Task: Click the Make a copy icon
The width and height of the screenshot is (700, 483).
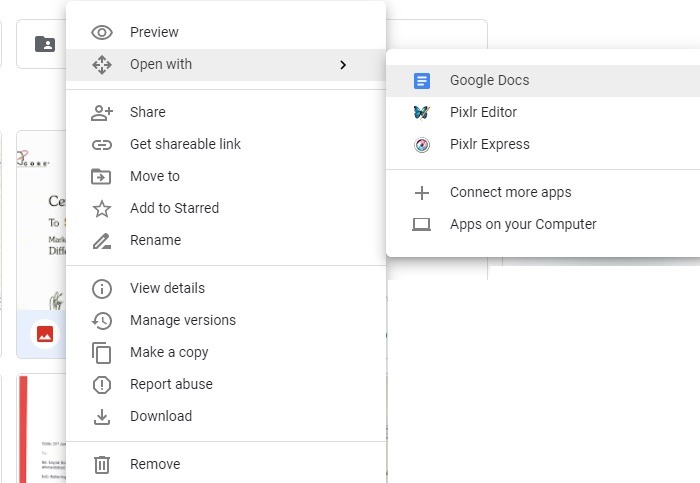Action: point(102,353)
